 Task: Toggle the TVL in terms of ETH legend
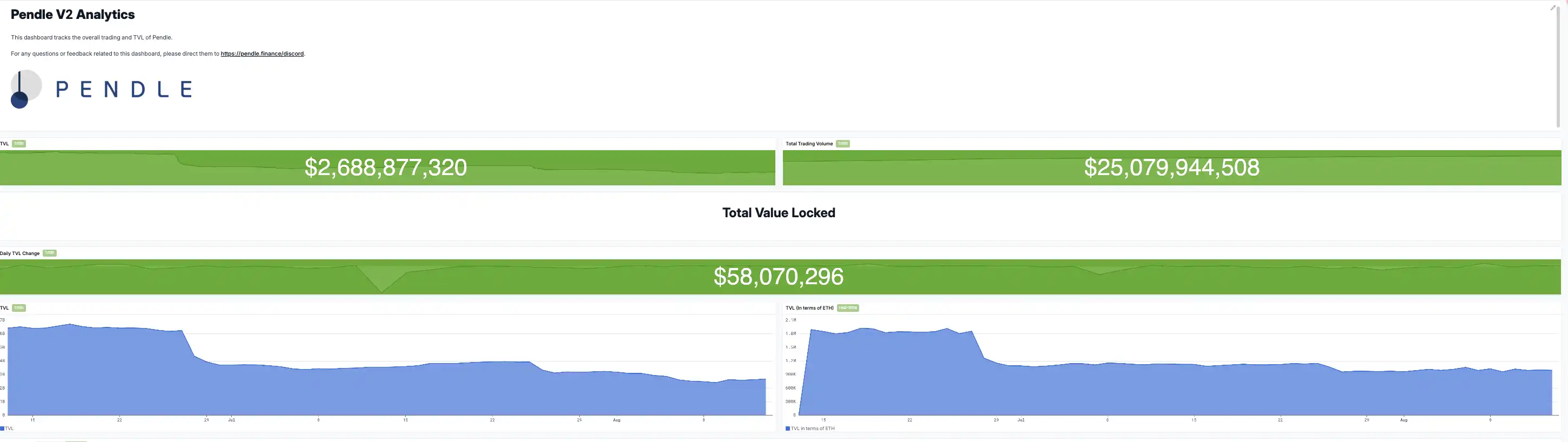(813, 428)
